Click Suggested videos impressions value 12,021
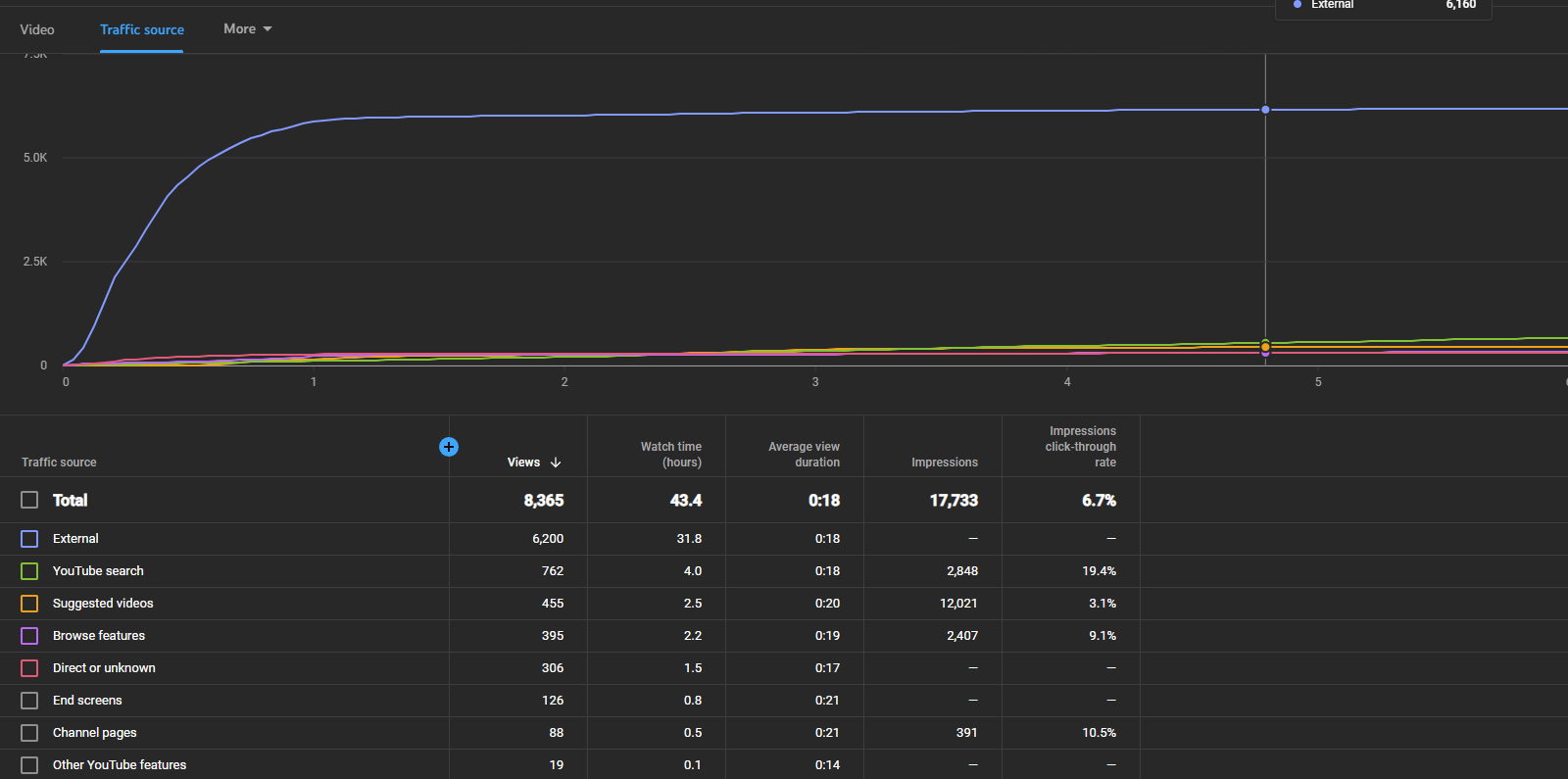The width and height of the screenshot is (1568, 779). click(x=958, y=604)
